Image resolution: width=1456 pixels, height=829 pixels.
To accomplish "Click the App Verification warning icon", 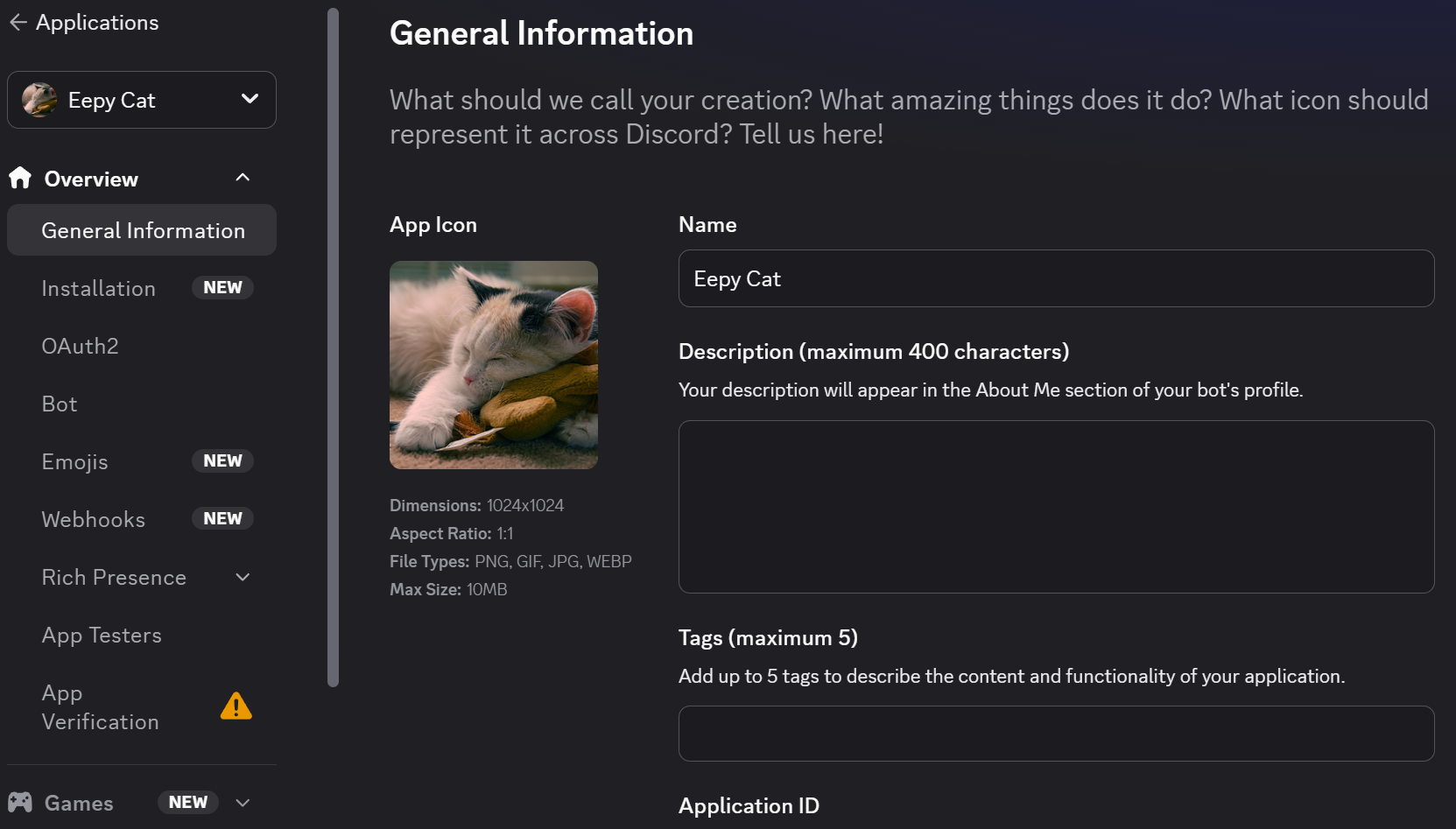I will point(236,706).
